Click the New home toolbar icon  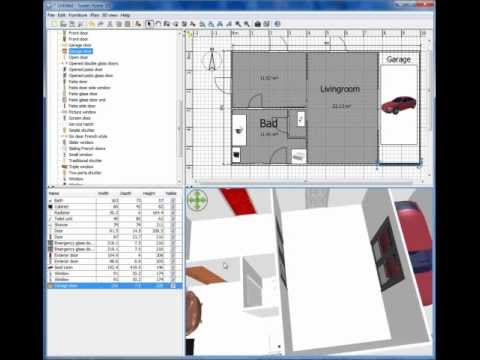tap(54, 24)
